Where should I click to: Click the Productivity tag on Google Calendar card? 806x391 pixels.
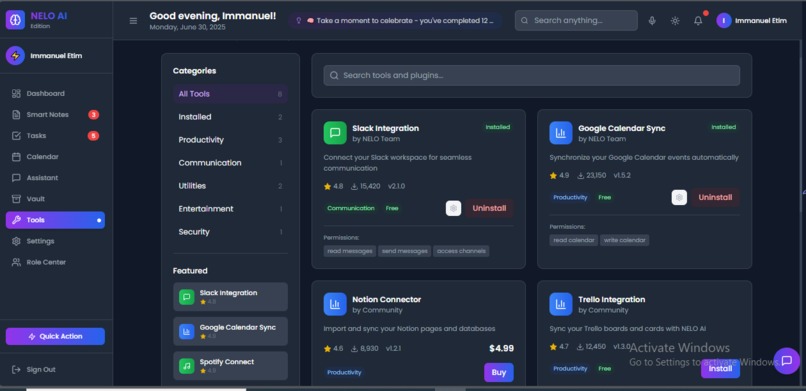tap(570, 197)
